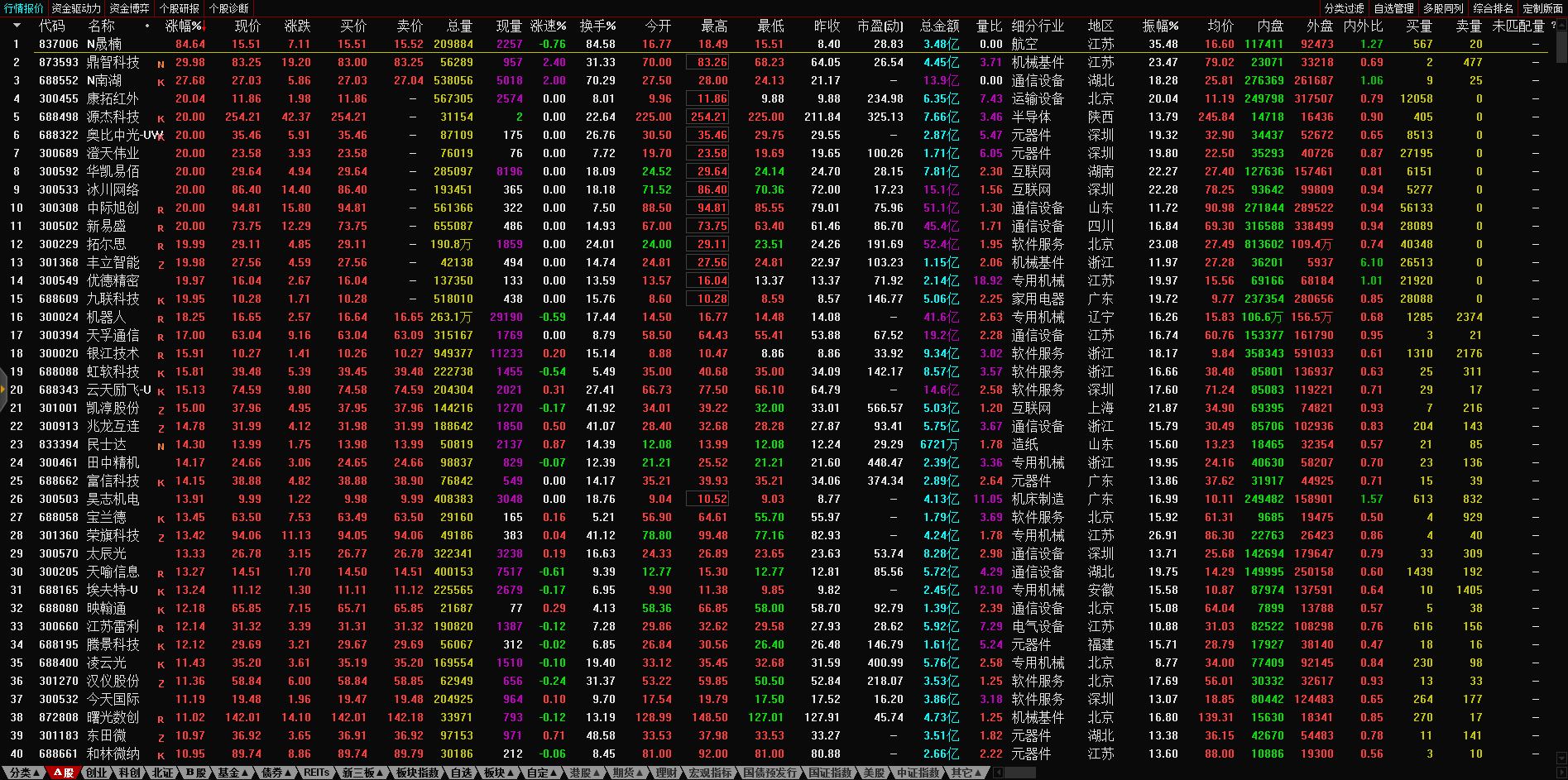
Task: Open the 板块 bottom tab dropdown
Action: [x=498, y=773]
